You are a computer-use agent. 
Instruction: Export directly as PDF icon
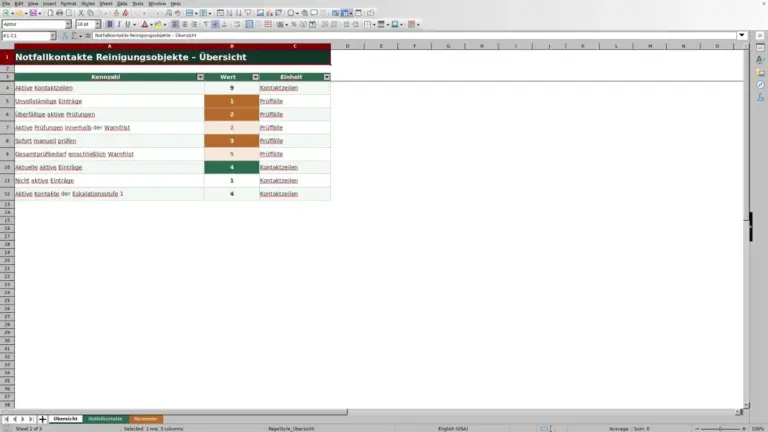click(50, 13)
